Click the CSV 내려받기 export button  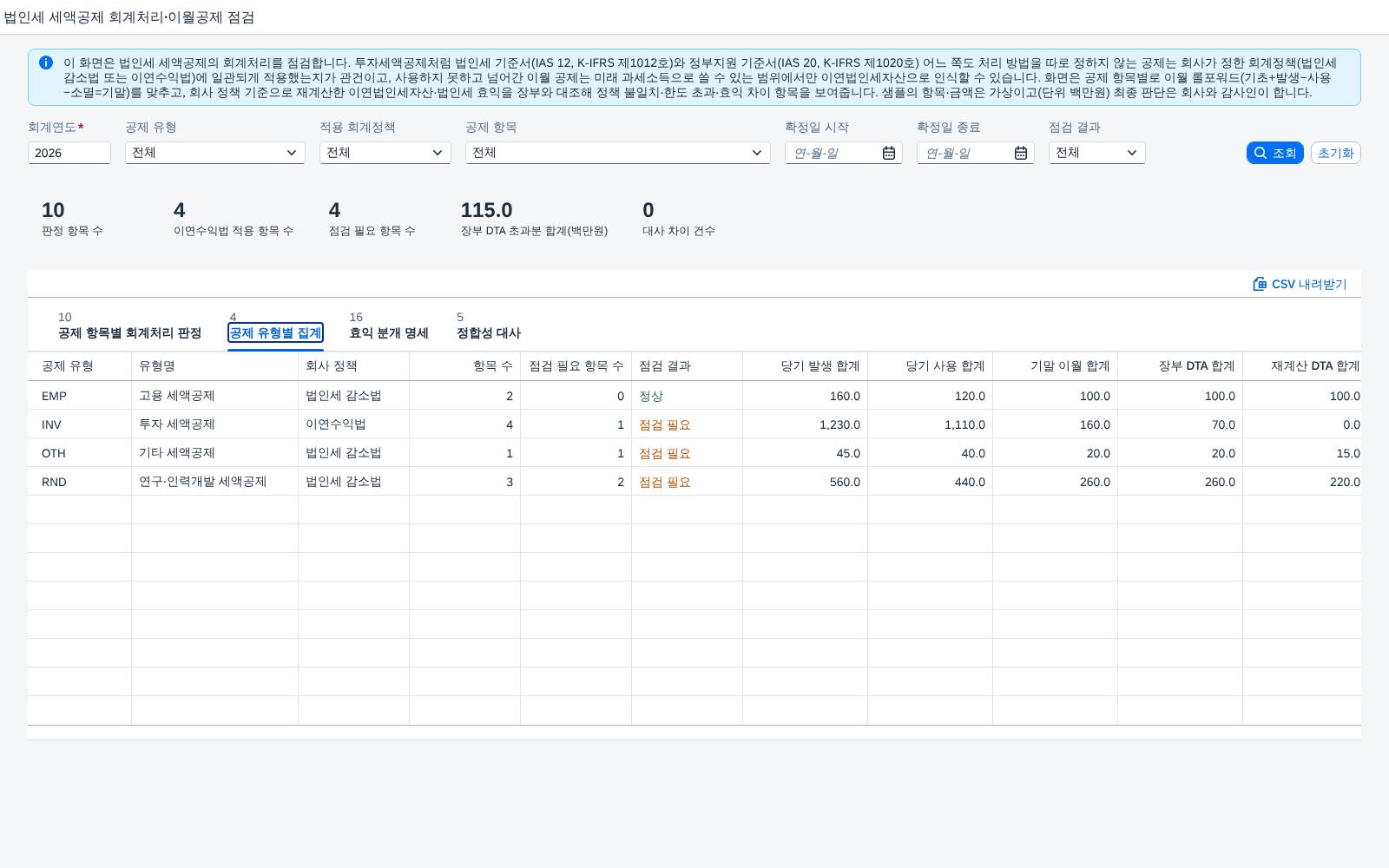(1300, 284)
